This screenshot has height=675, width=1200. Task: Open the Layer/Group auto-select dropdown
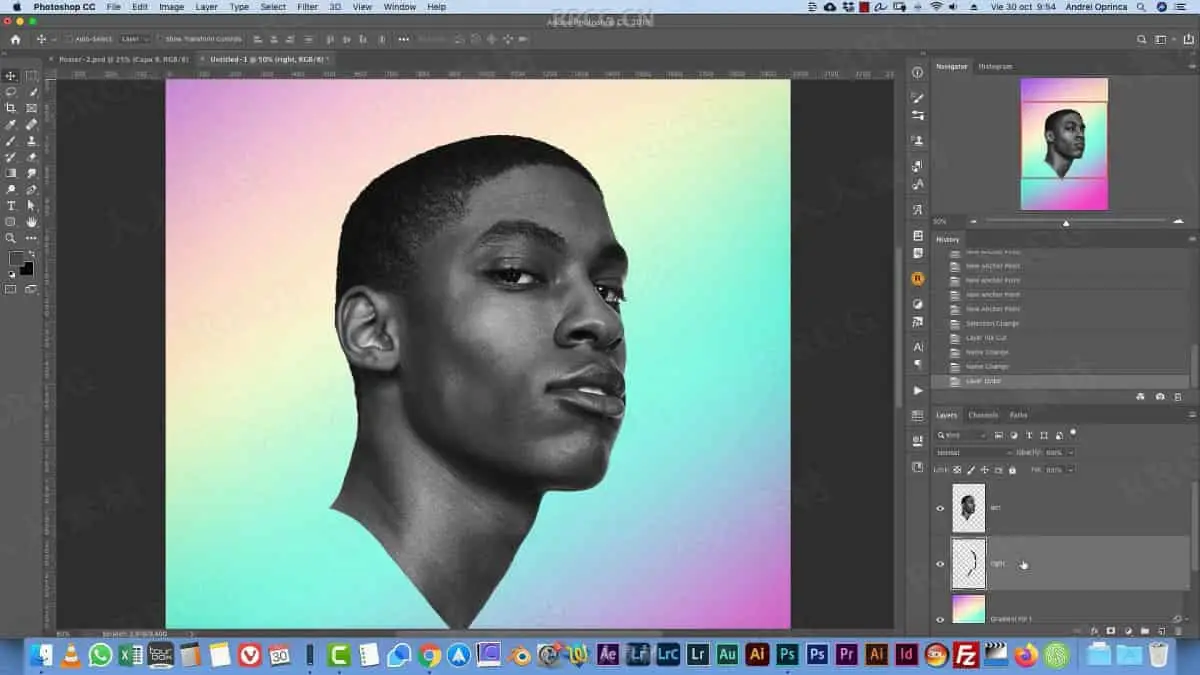coord(134,39)
